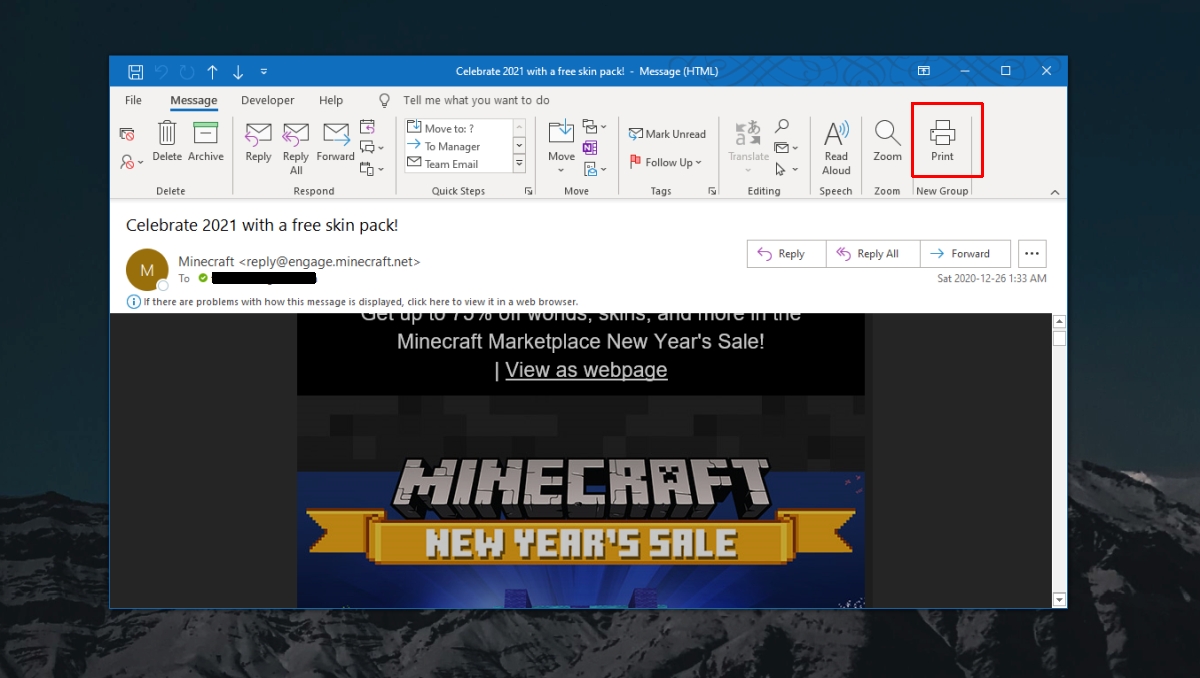Click Reply button in message header
The width and height of the screenshot is (1200, 678).
coord(787,254)
